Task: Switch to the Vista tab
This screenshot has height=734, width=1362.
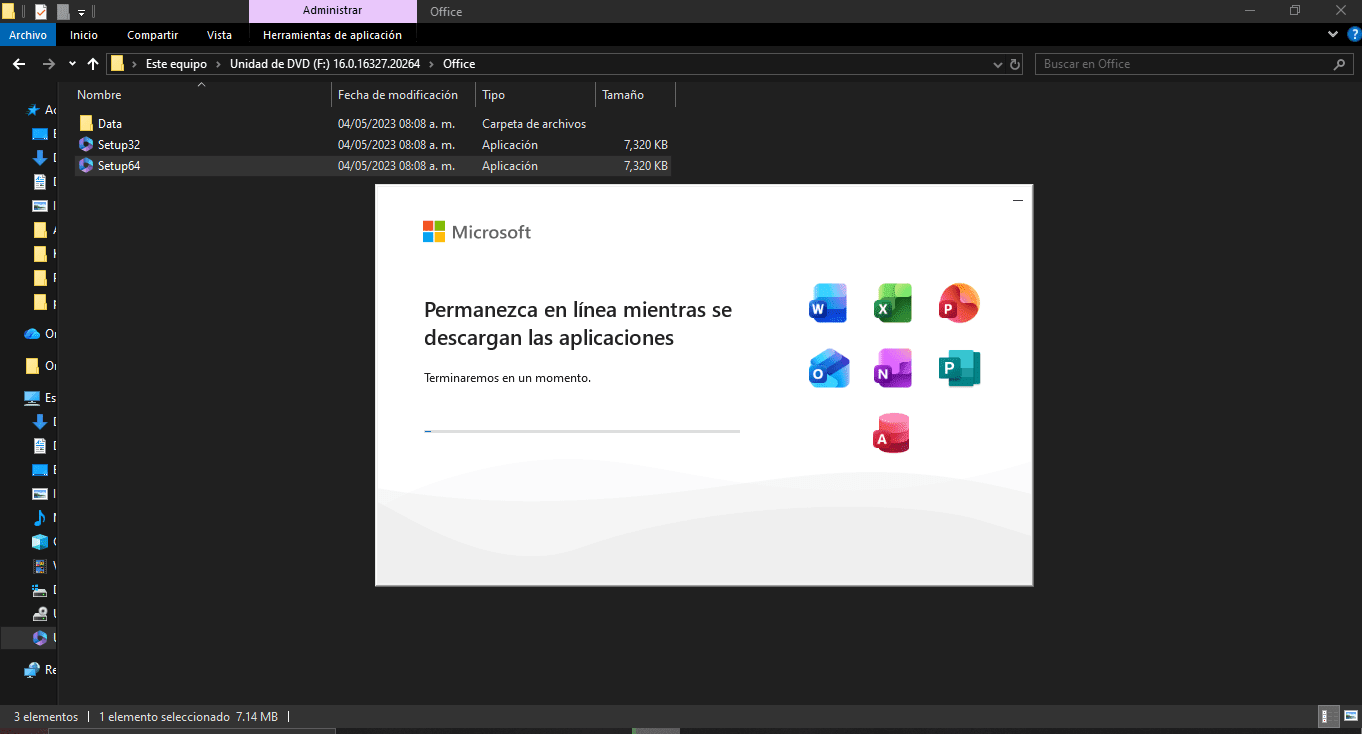Action: pos(219,35)
